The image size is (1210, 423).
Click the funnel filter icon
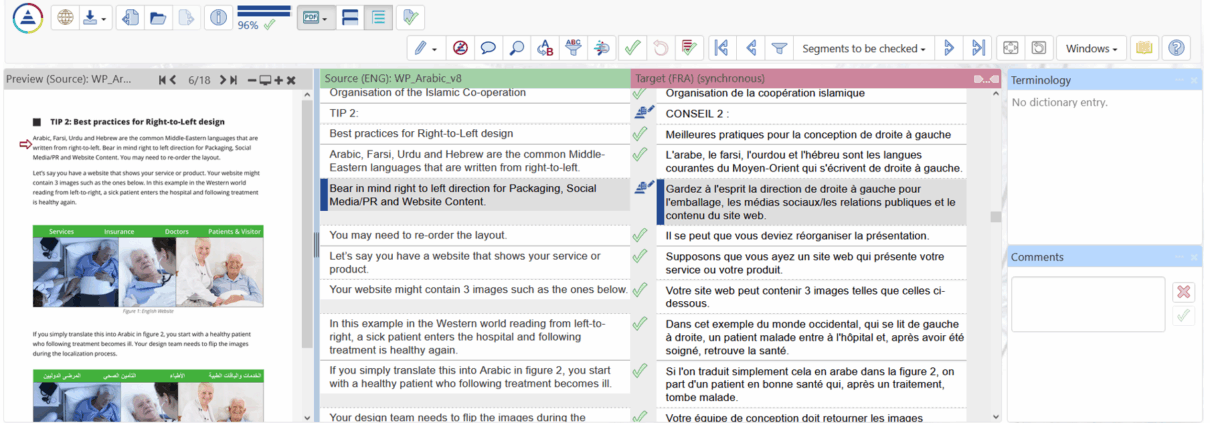(779, 48)
